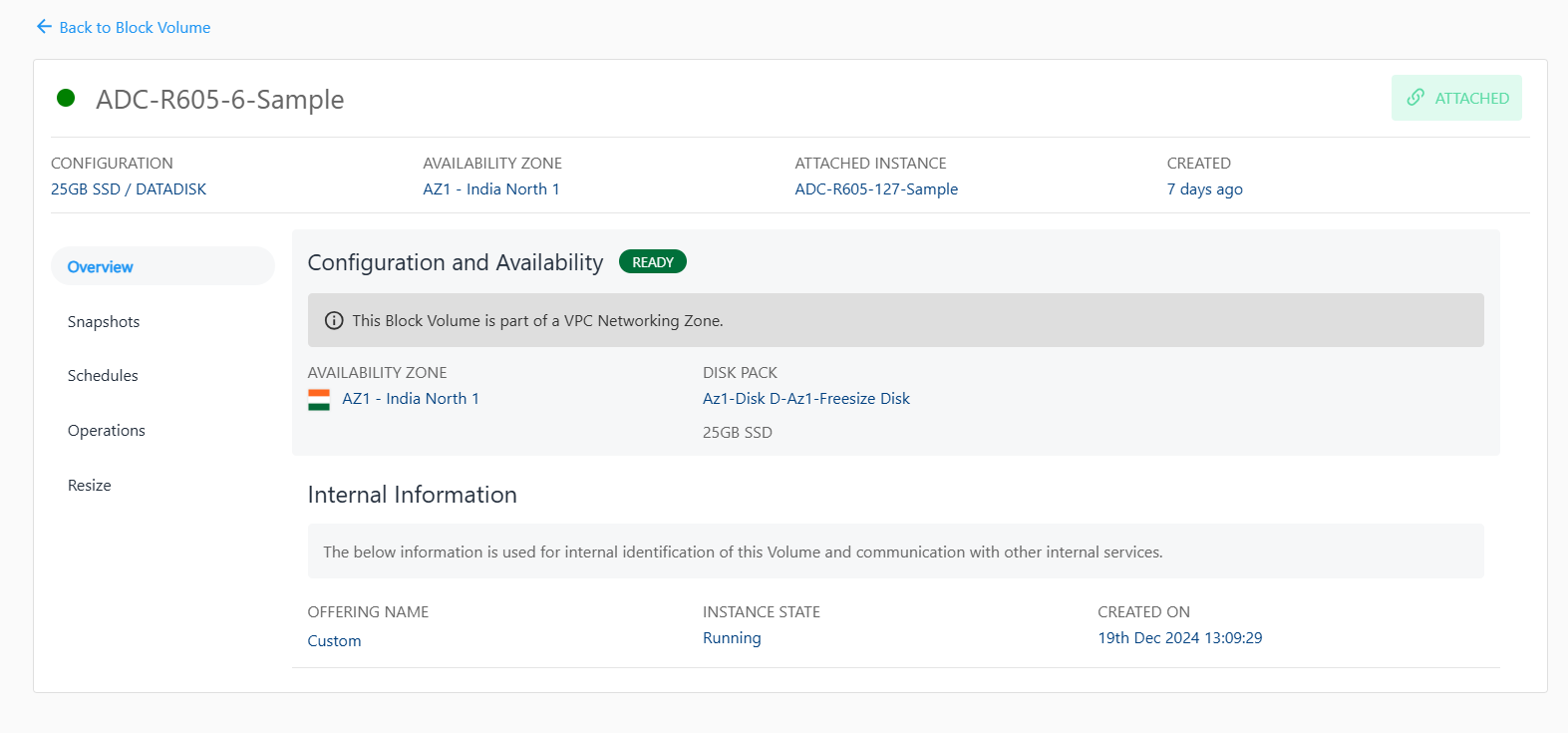Click the Az1-Disk D-Az1-Freesize Disk link
The height and width of the screenshot is (733, 1568).
click(805, 399)
